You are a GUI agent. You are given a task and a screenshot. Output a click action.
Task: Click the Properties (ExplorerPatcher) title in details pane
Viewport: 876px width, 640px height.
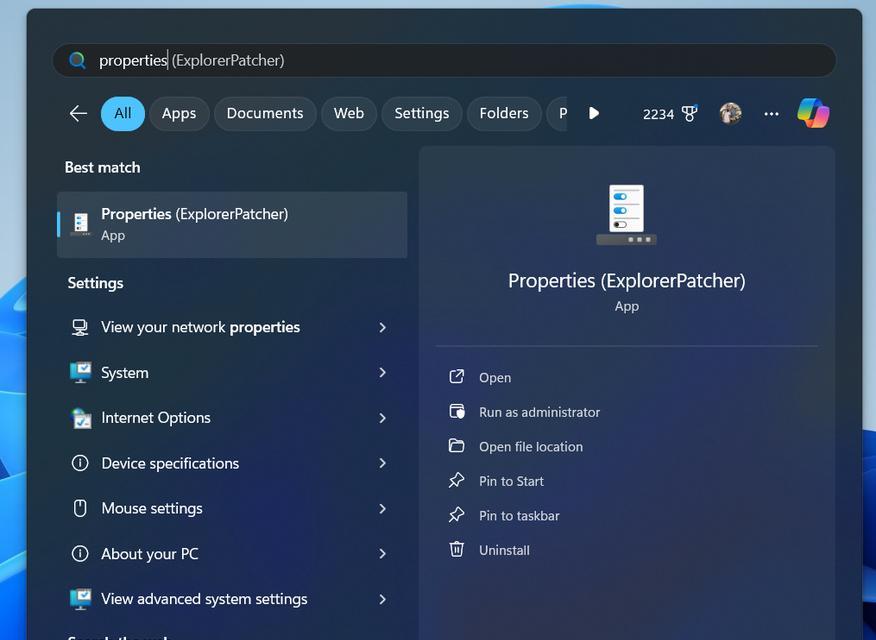(x=627, y=280)
